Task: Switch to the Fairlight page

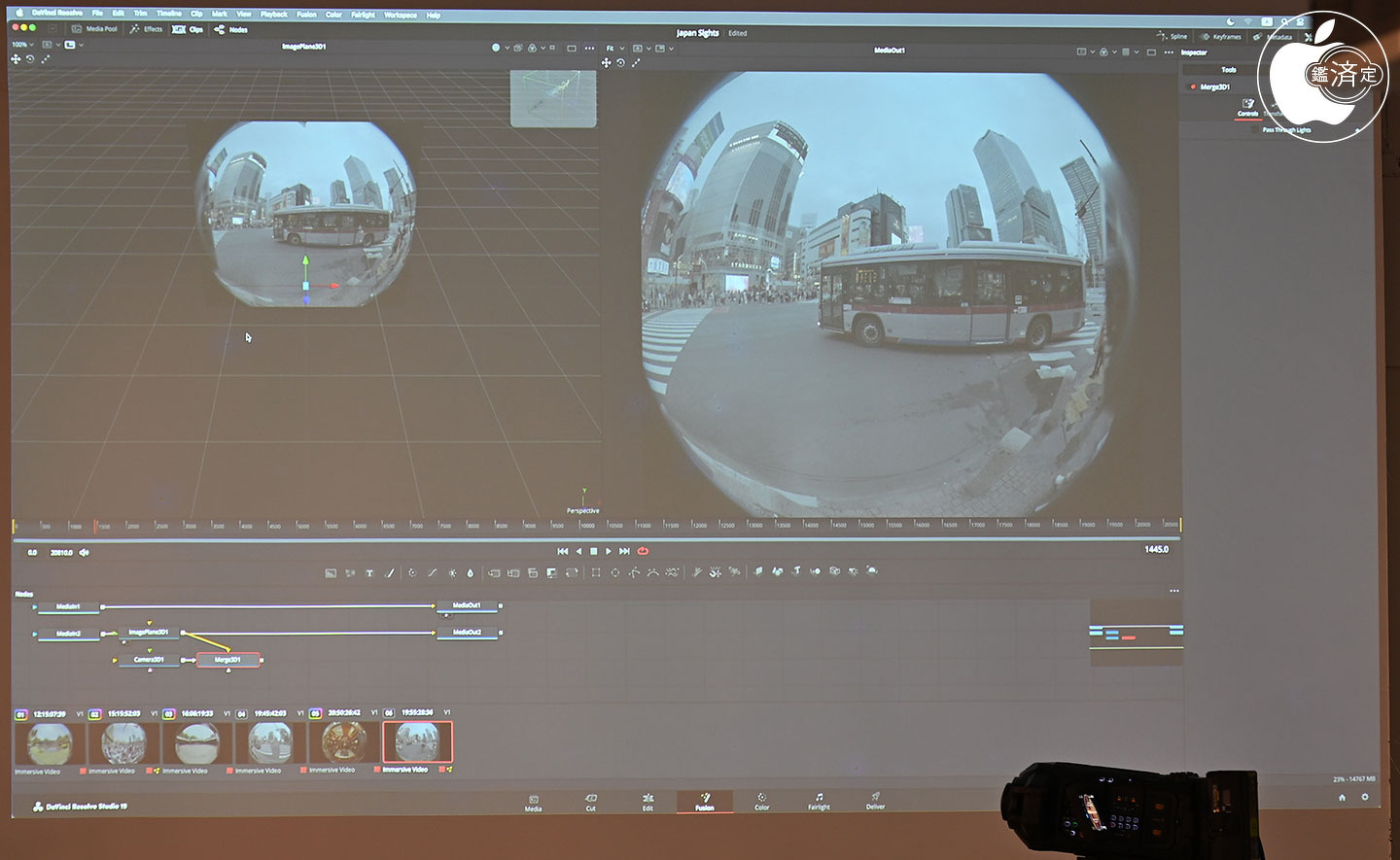Action: 819,801
